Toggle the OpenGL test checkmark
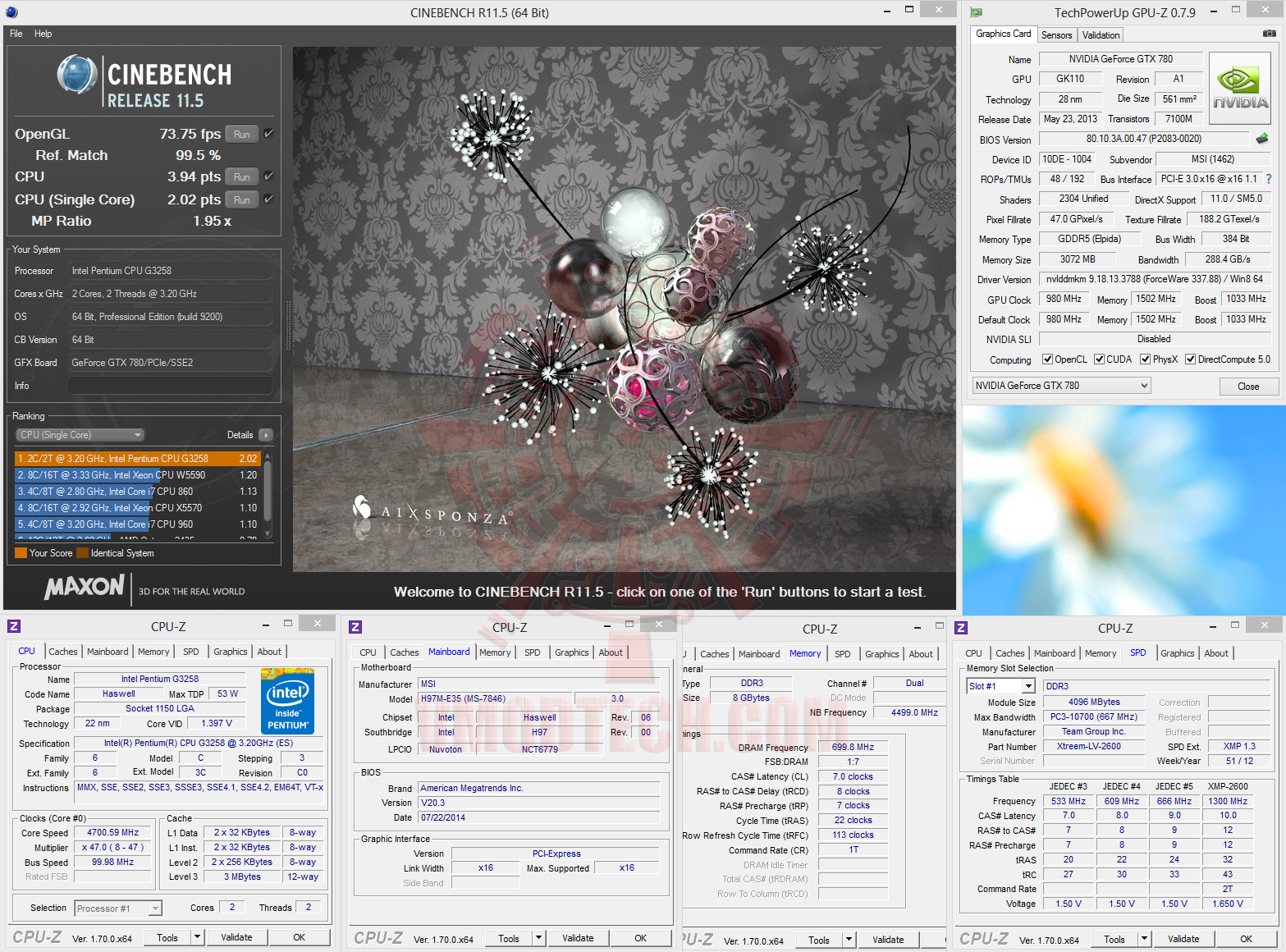This screenshot has width=1286, height=952. click(x=268, y=133)
